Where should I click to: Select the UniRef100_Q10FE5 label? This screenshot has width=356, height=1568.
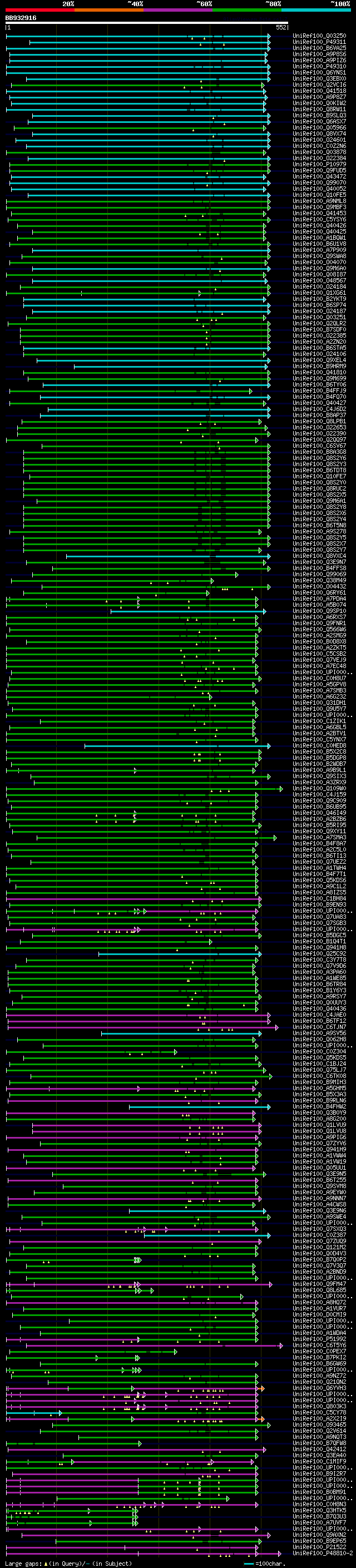tap(319, 195)
